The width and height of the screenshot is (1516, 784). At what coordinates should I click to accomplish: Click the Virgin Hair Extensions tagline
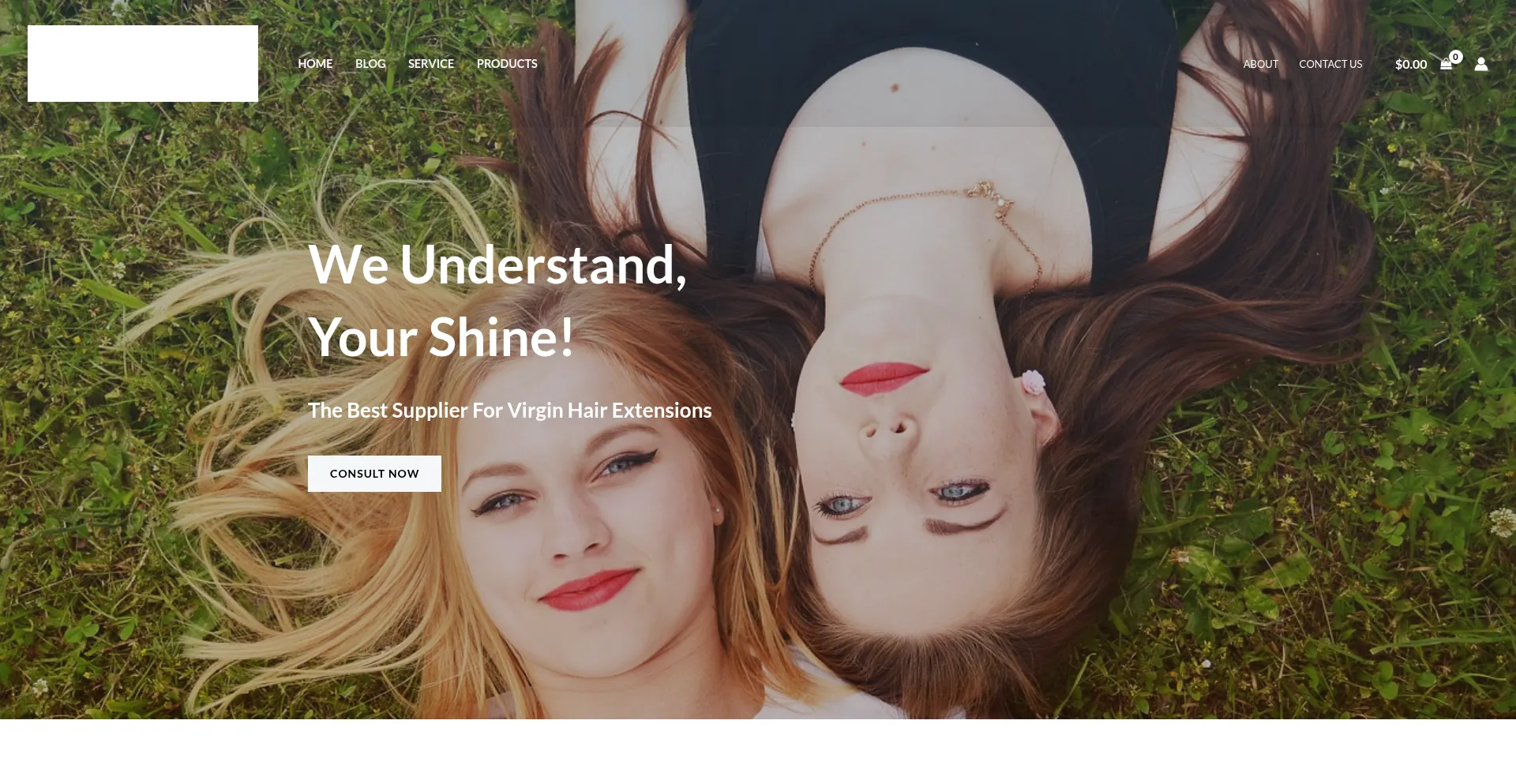(510, 411)
